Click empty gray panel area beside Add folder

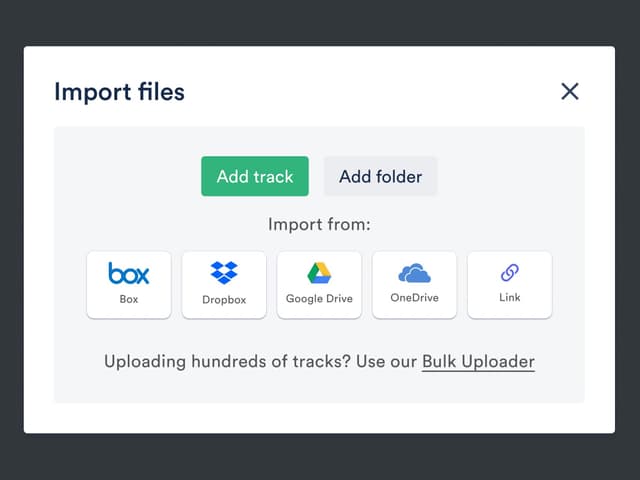(510, 176)
